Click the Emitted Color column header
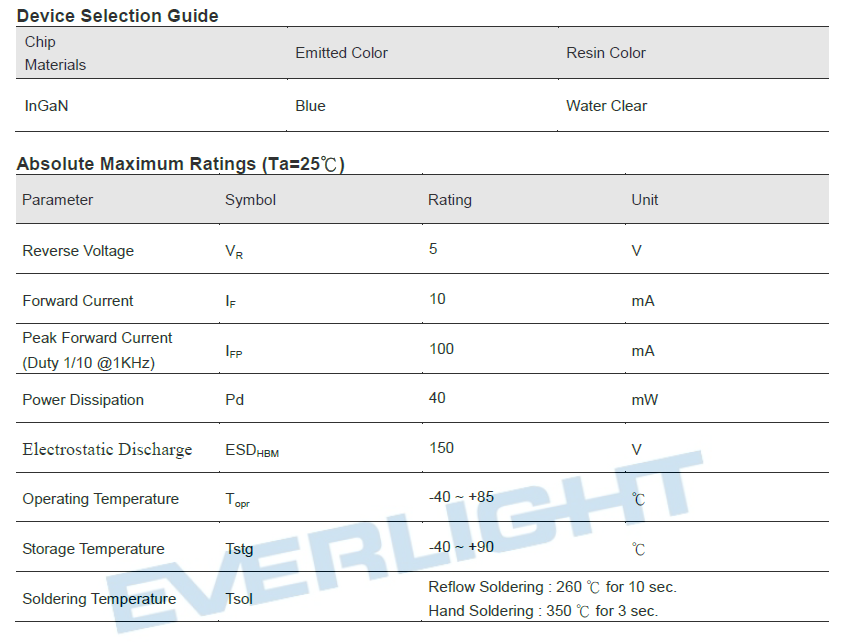 (x=341, y=53)
